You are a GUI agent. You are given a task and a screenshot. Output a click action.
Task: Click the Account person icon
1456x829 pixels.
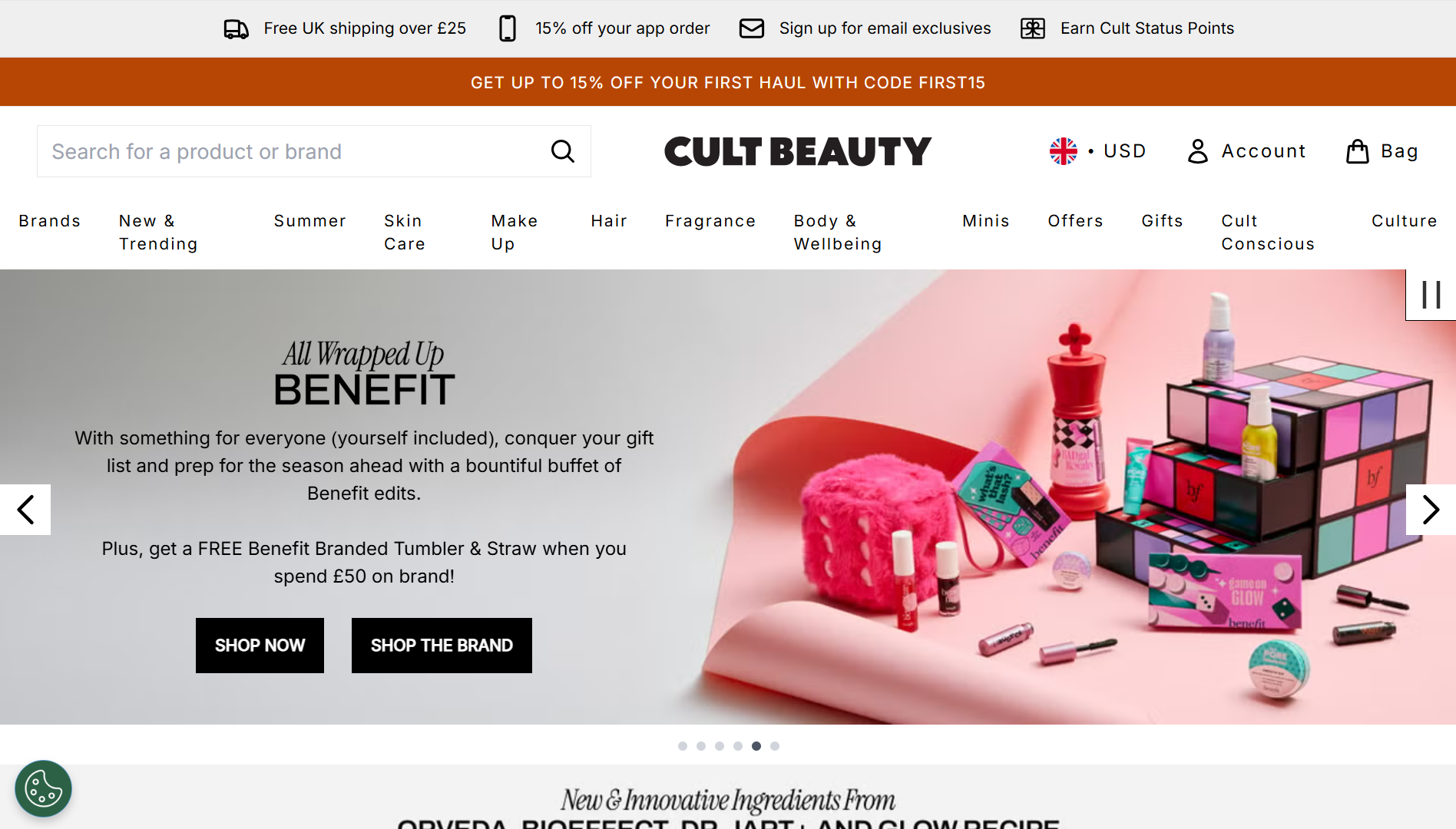pyautogui.click(x=1197, y=151)
